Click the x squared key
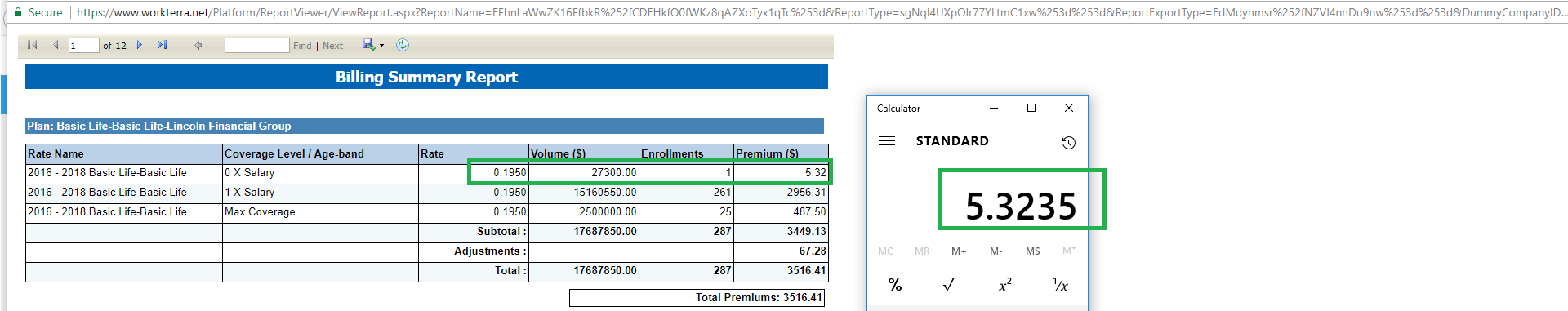 [x=1004, y=285]
